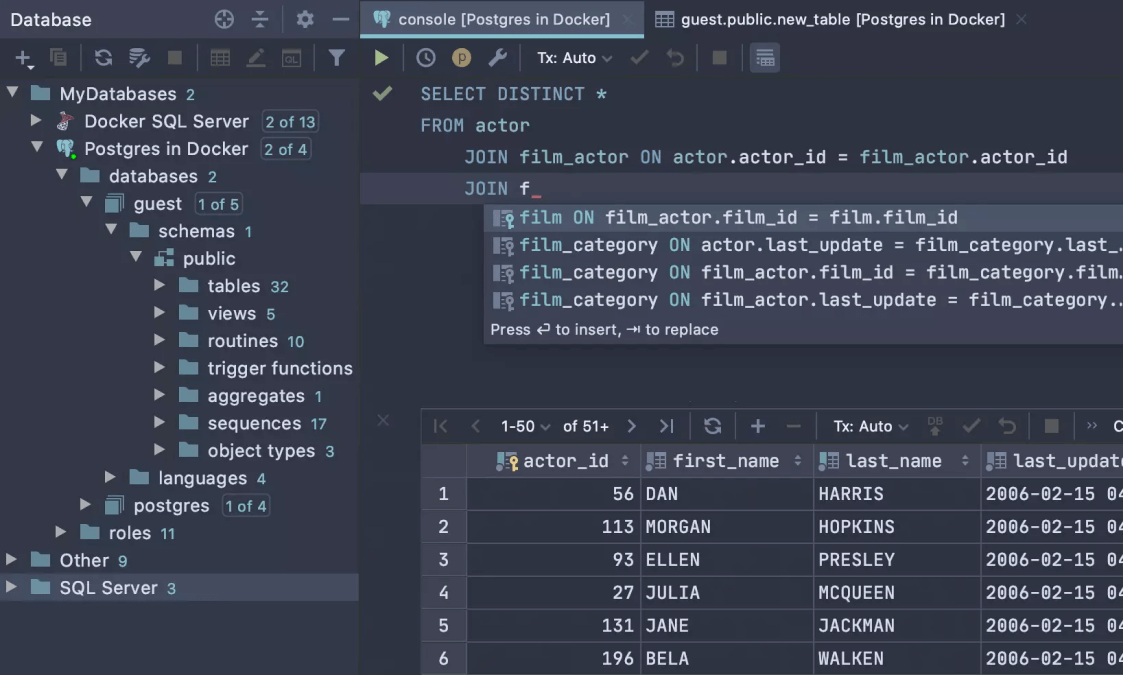Click the locate target crosshair icon
Screen dimensions: 1123x675
point(224,19)
